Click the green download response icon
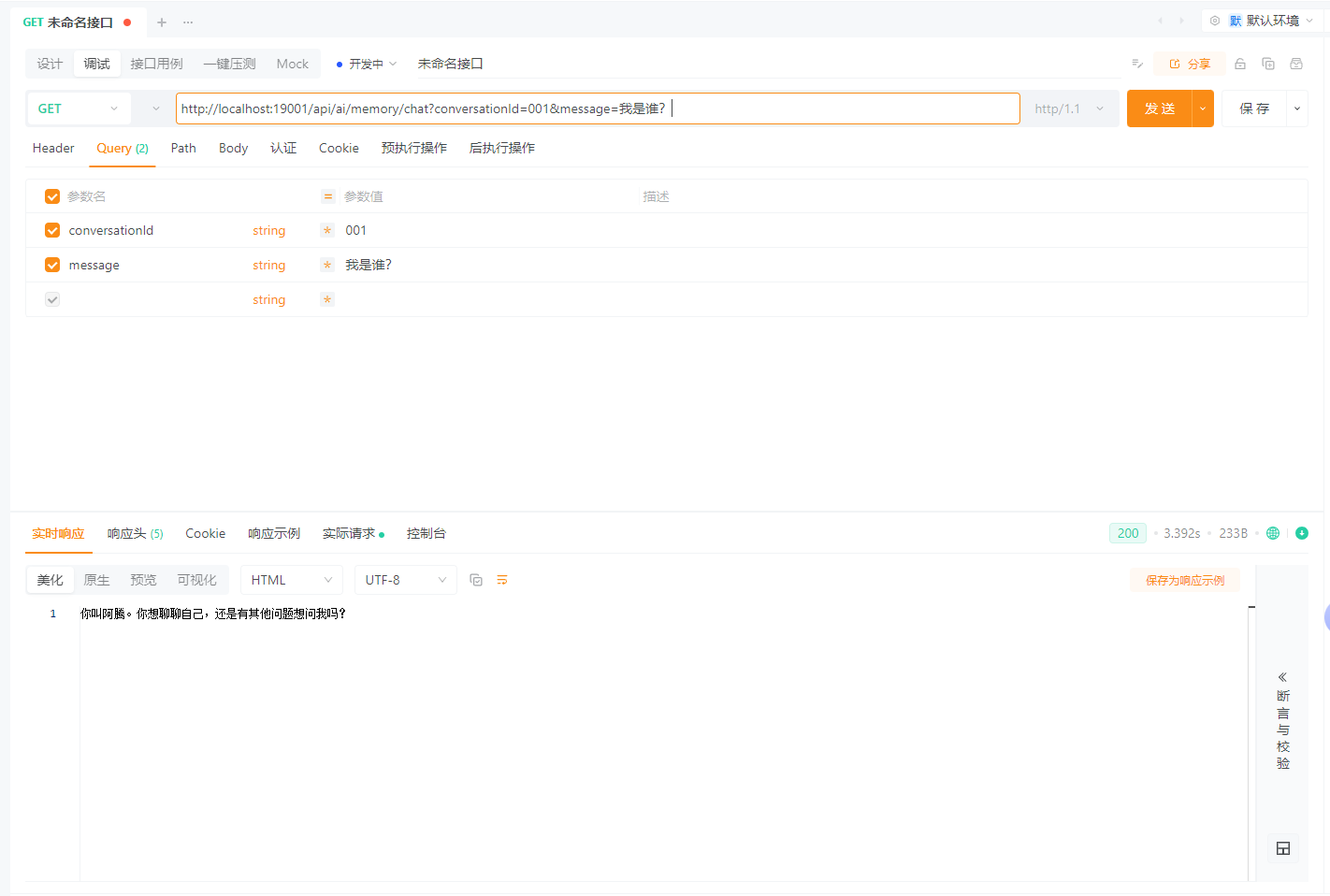 1301,533
